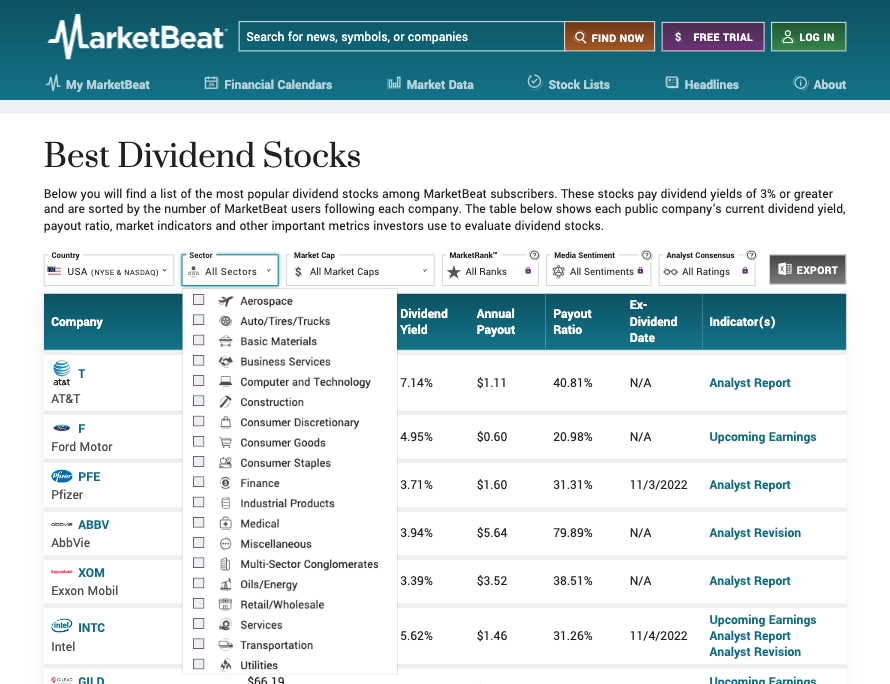Click the EXPORT button
The image size is (890, 684).
(807, 269)
